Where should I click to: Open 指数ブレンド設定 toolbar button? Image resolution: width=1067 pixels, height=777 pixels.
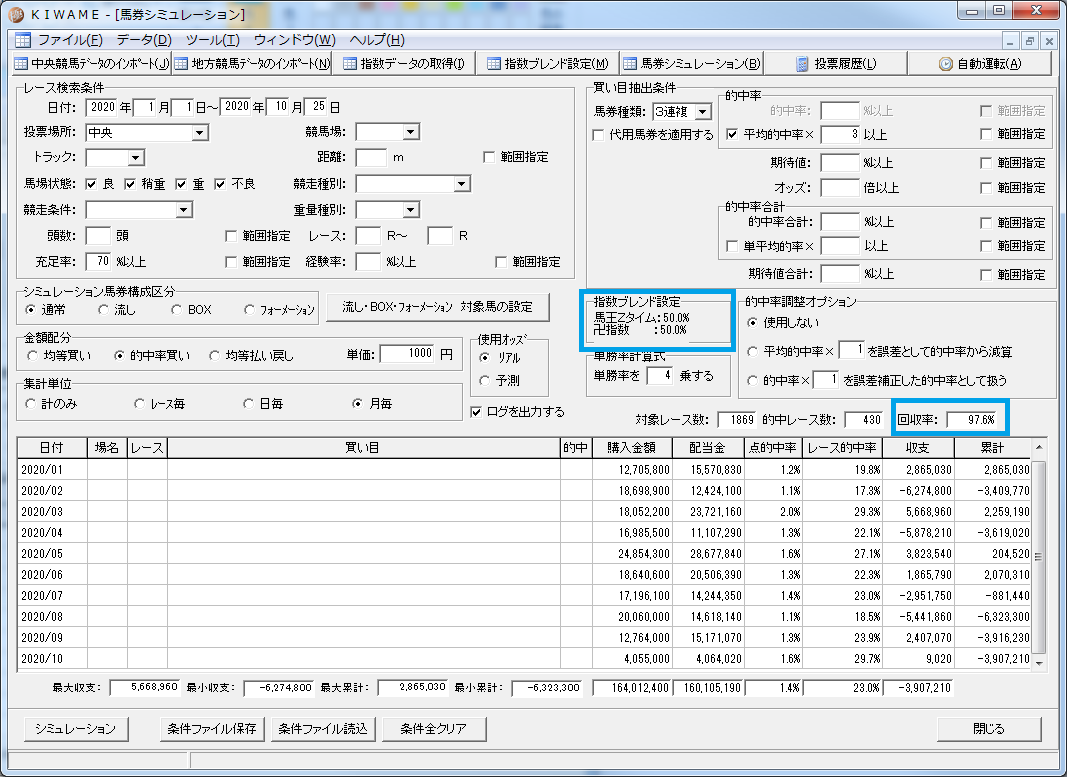(x=547, y=63)
